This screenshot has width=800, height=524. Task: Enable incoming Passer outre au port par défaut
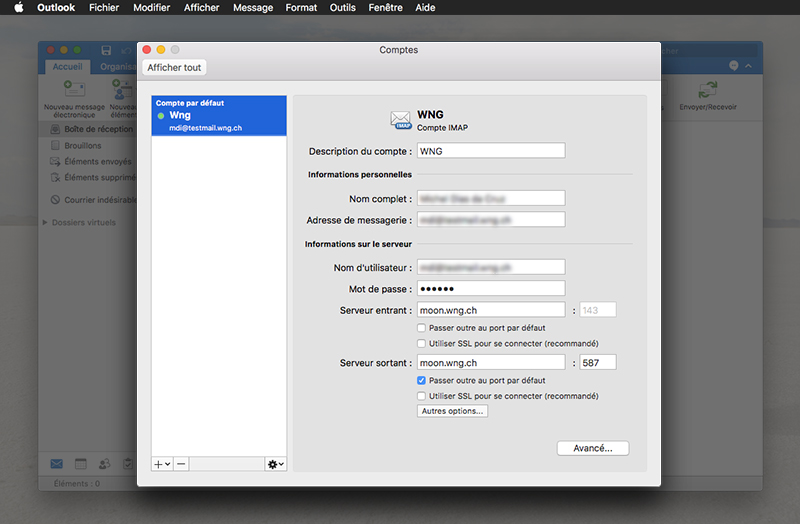pyautogui.click(x=421, y=328)
